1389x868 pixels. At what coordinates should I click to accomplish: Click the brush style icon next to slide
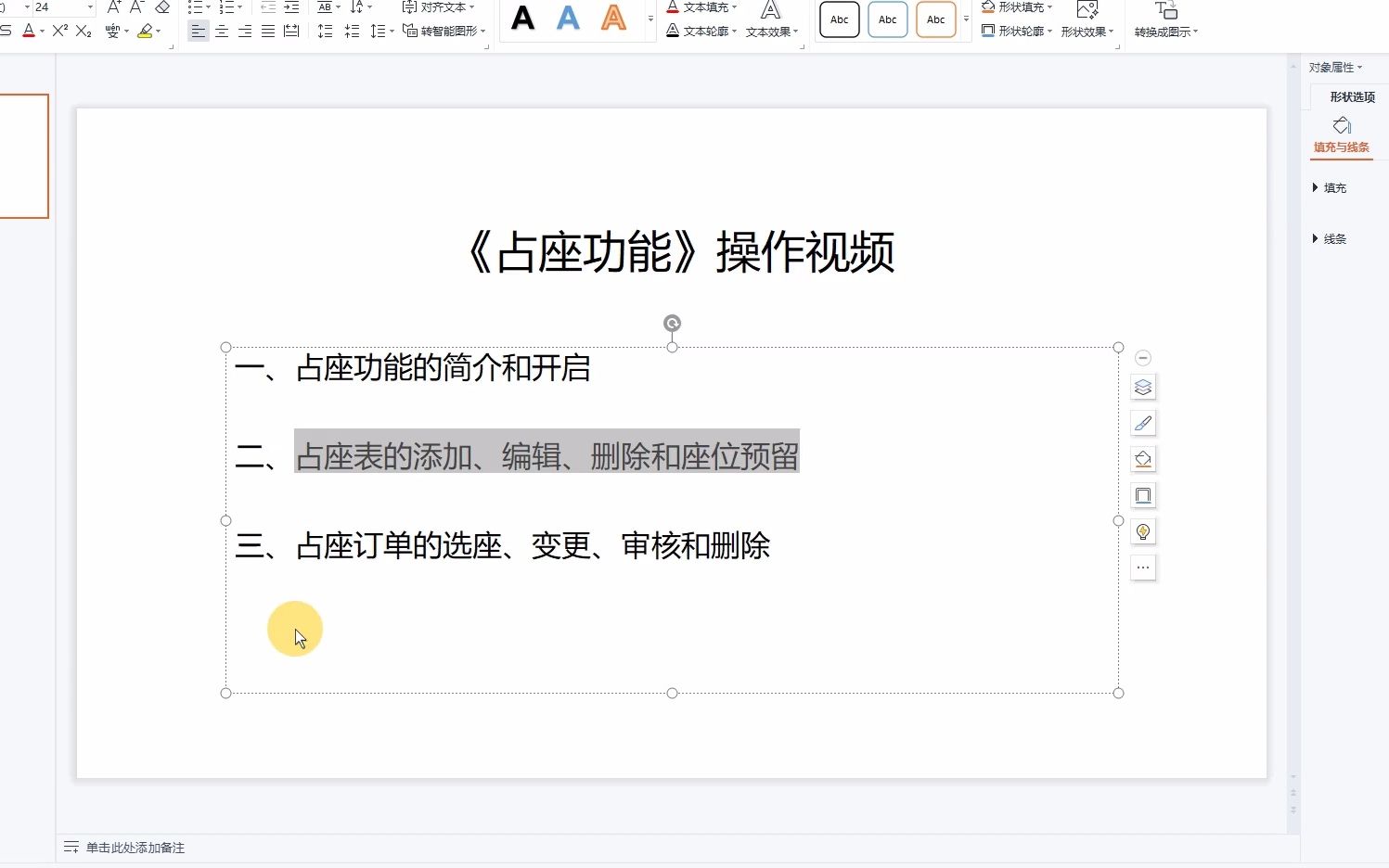pos(1143,423)
